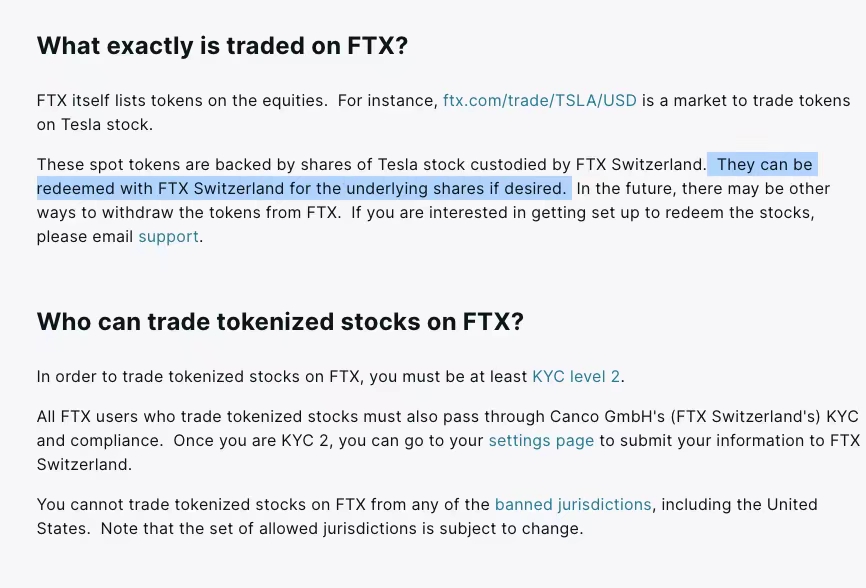Open the banned jurisdictions link
This screenshot has height=588, width=866.
(x=573, y=505)
